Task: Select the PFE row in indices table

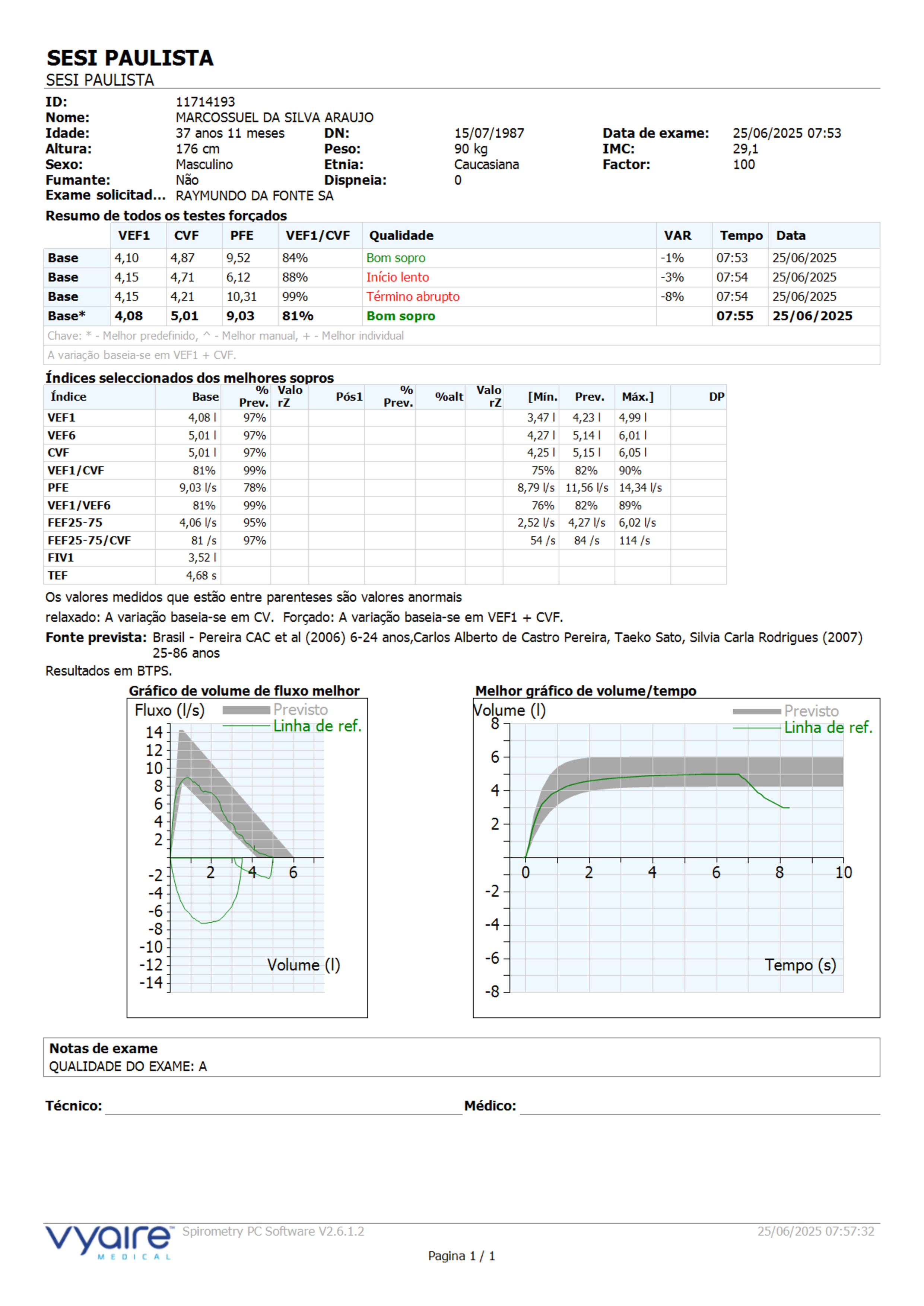Action: coord(385,488)
